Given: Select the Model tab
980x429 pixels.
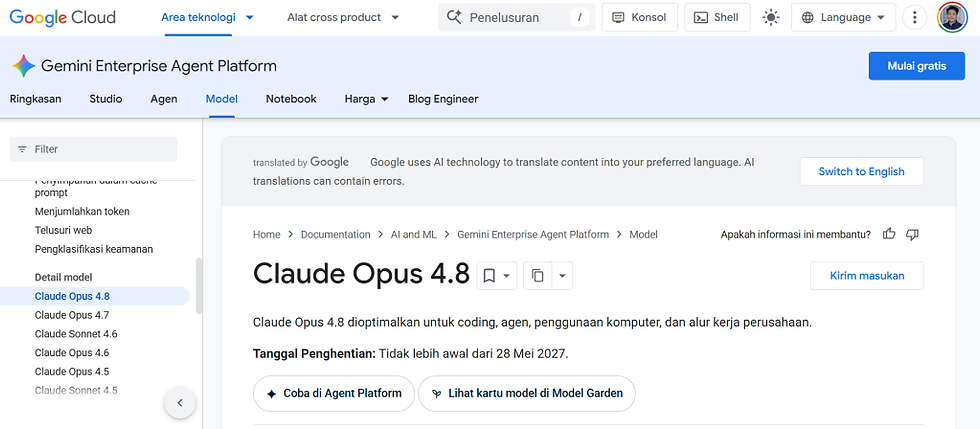Looking at the screenshot, I should pos(221,99).
